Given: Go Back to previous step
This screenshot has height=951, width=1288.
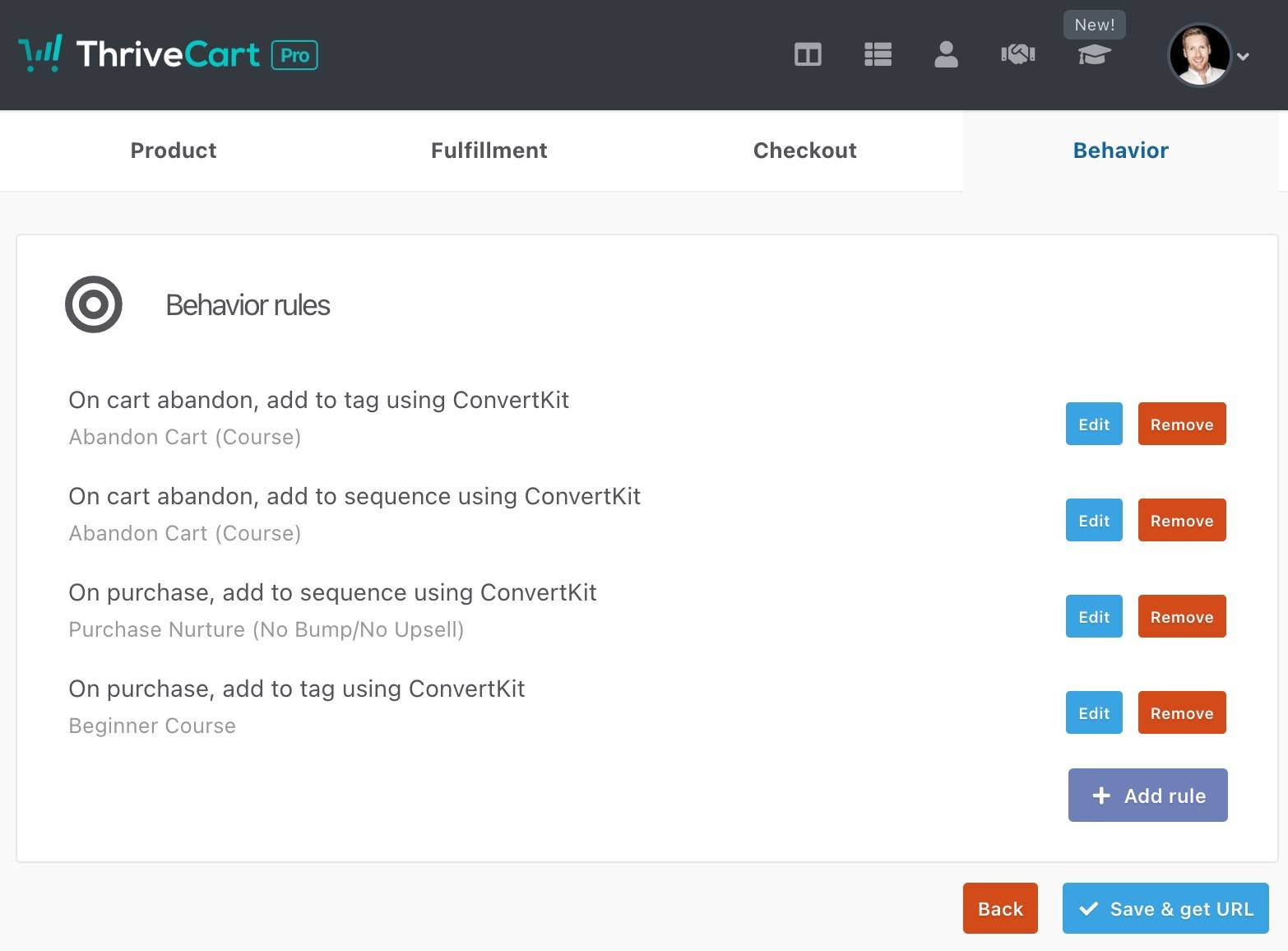Looking at the screenshot, I should tap(1000, 908).
